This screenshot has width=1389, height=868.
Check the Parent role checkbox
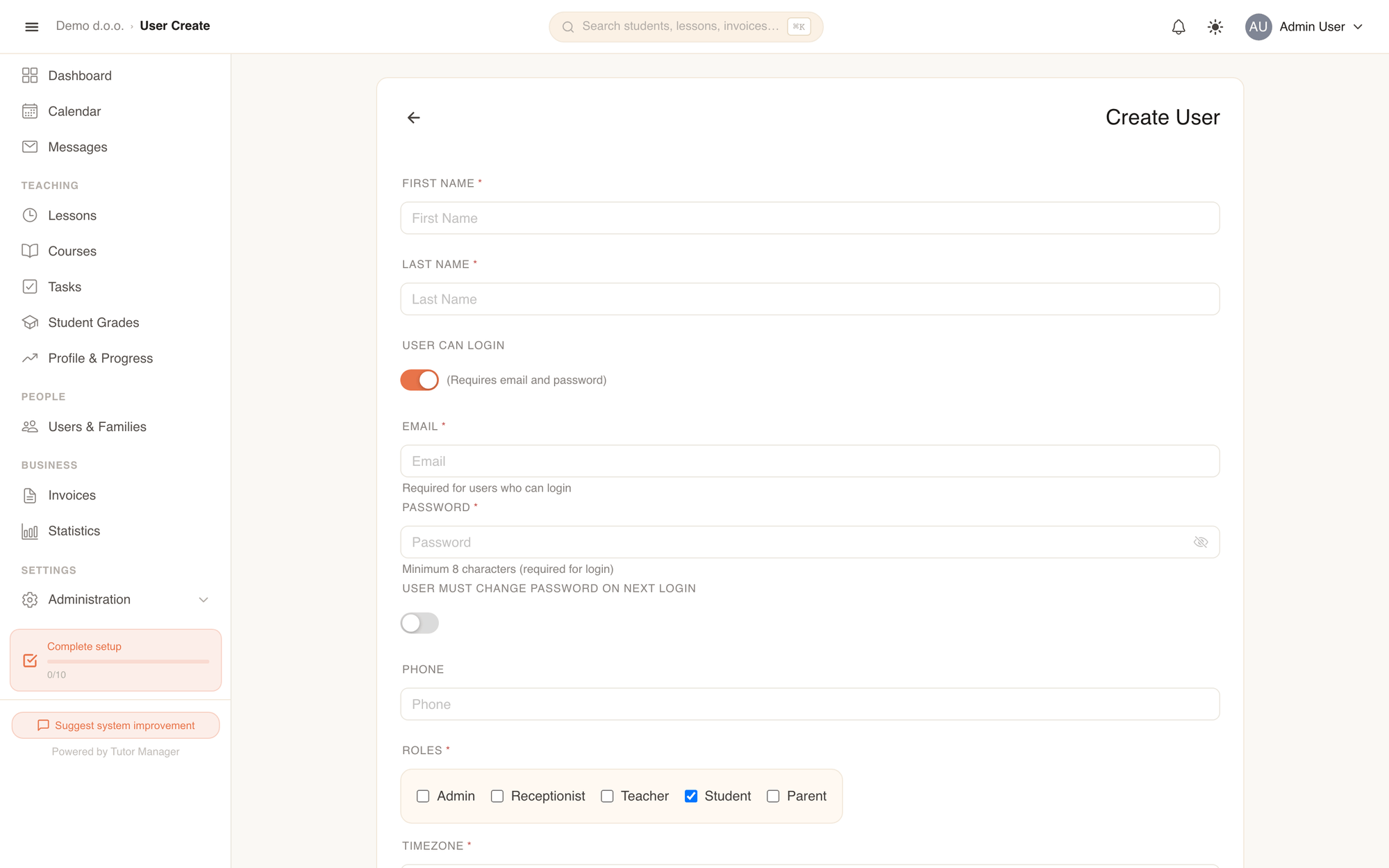(x=773, y=796)
